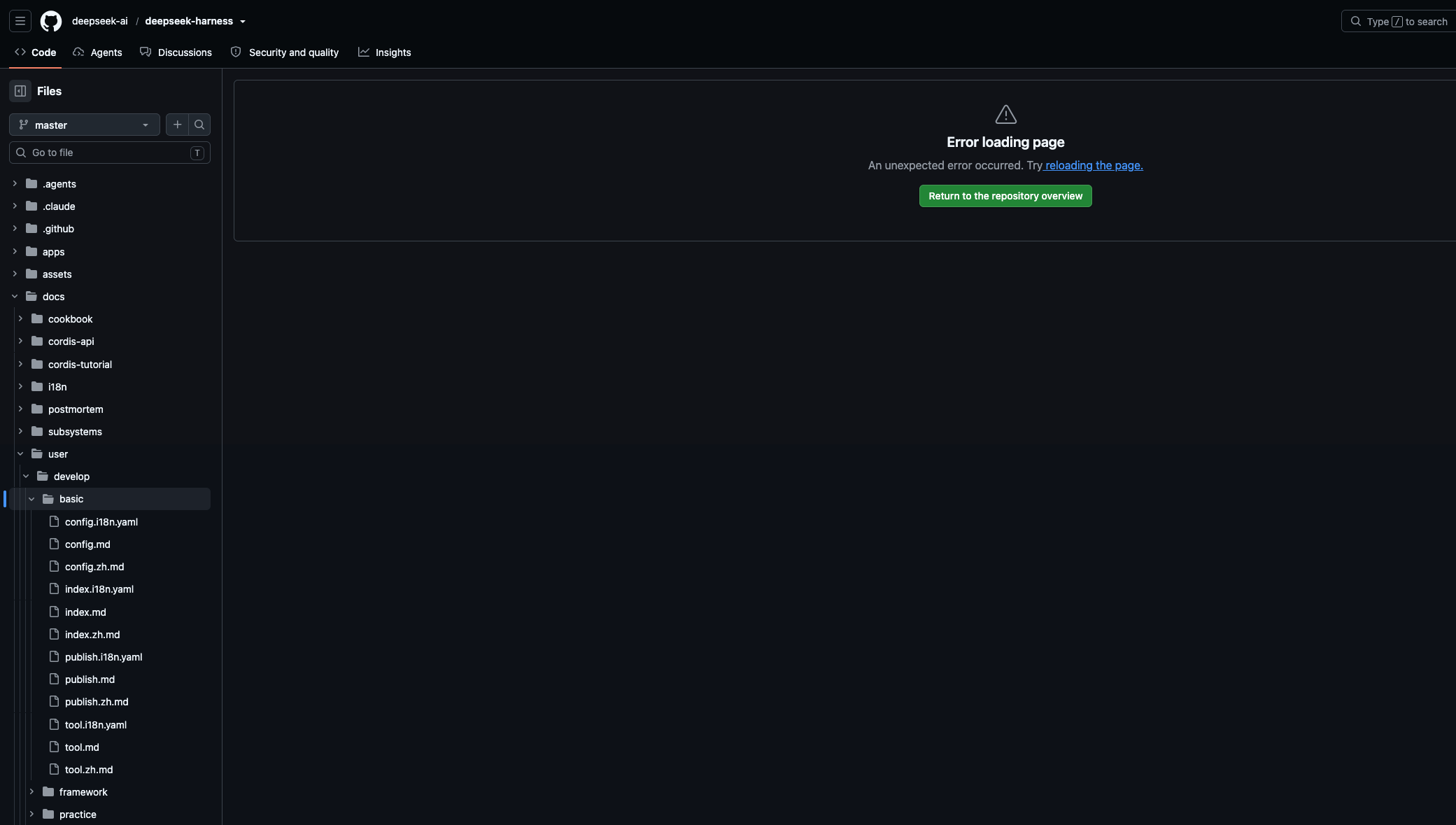The height and width of the screenshot is (825, 1456).
Task: Open the Security and quality tab
Action: click(285, 52)
